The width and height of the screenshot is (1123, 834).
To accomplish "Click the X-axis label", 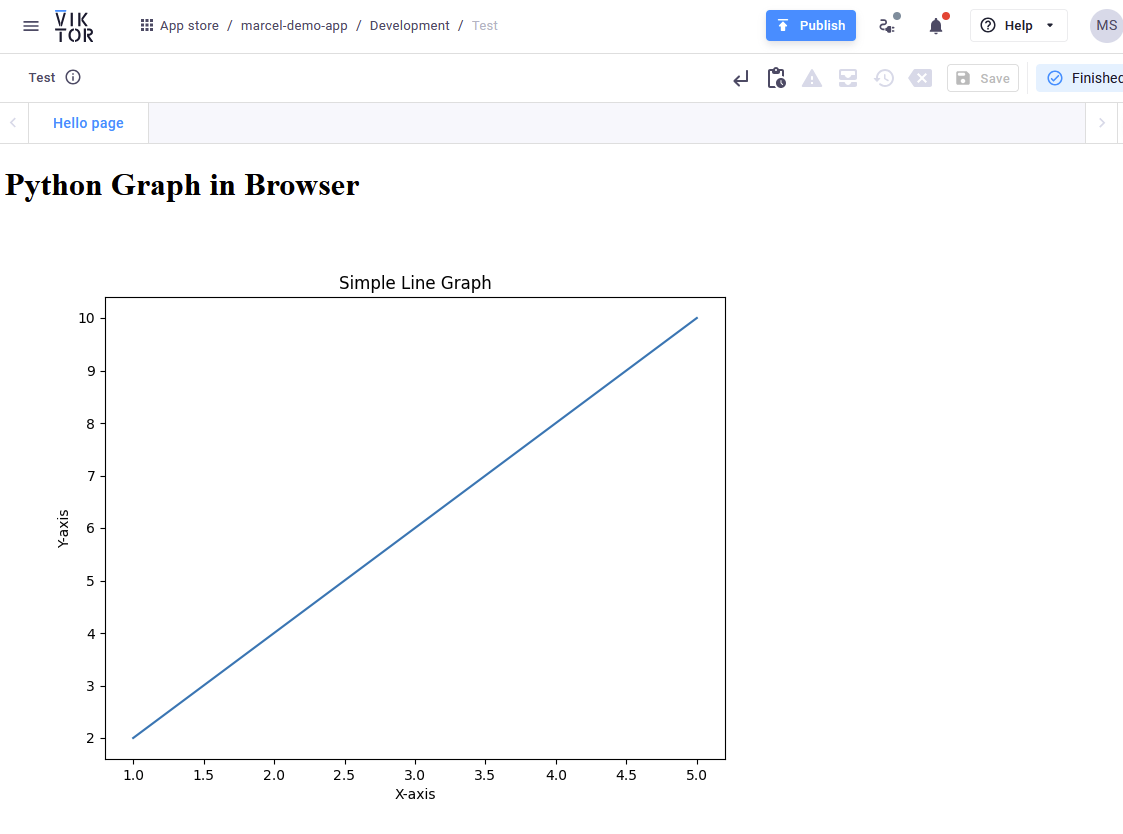I will 415,794.
